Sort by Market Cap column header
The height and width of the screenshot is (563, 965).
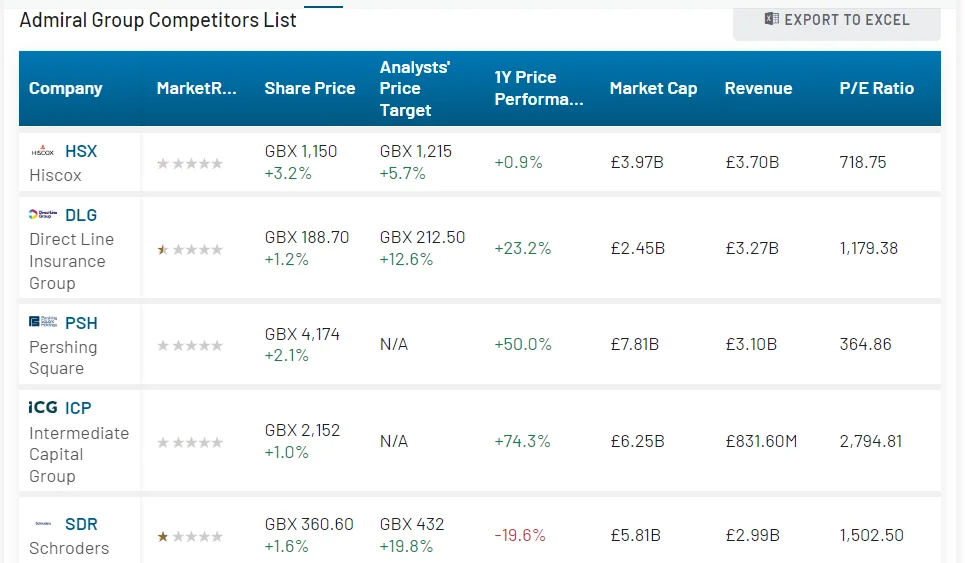[653, 88]
